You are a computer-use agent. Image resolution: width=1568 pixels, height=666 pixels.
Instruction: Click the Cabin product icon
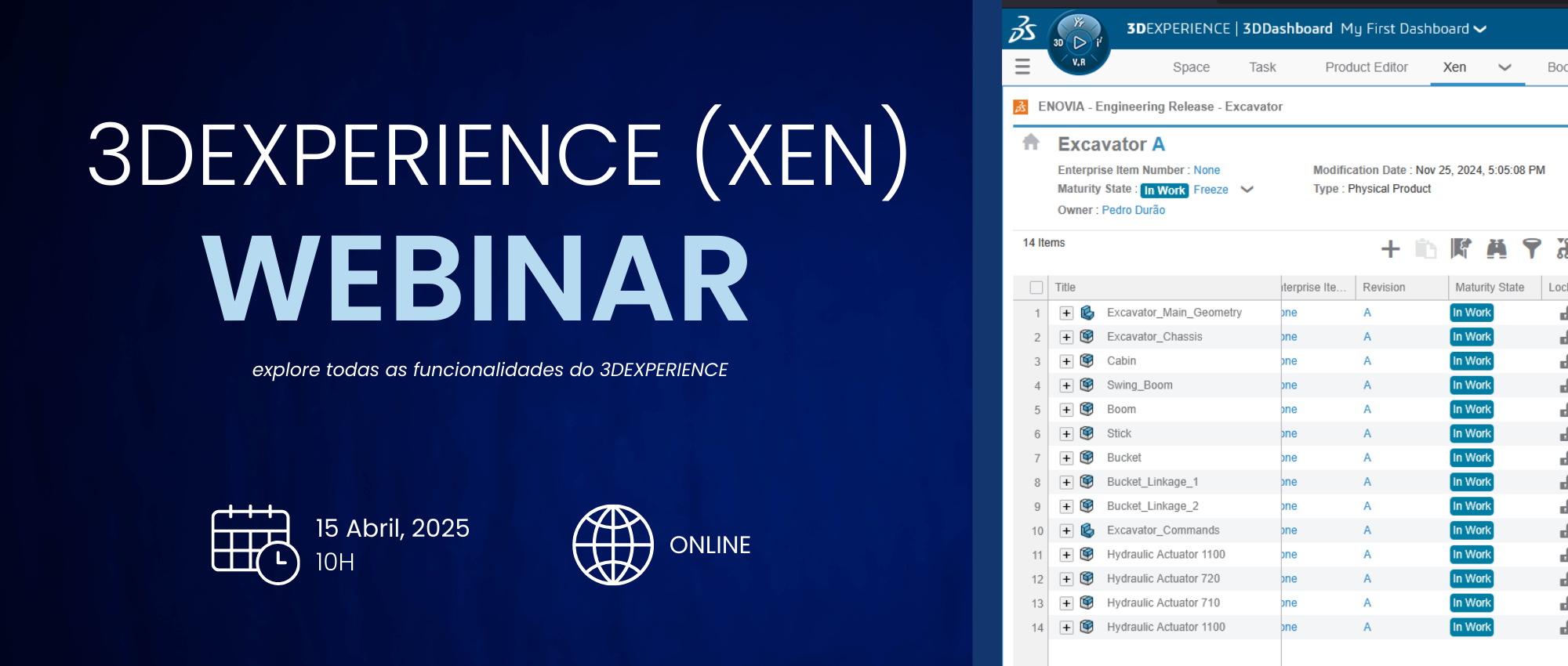point(1087,361)
